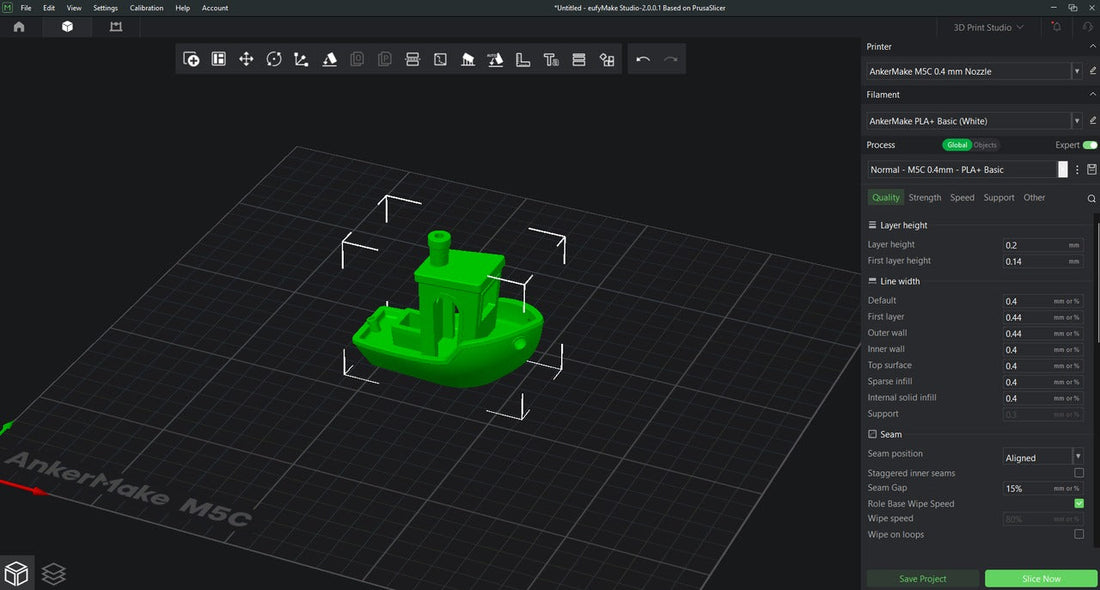Click the Seam Gap value field
1100x590 pixels.
(1037, 488)
